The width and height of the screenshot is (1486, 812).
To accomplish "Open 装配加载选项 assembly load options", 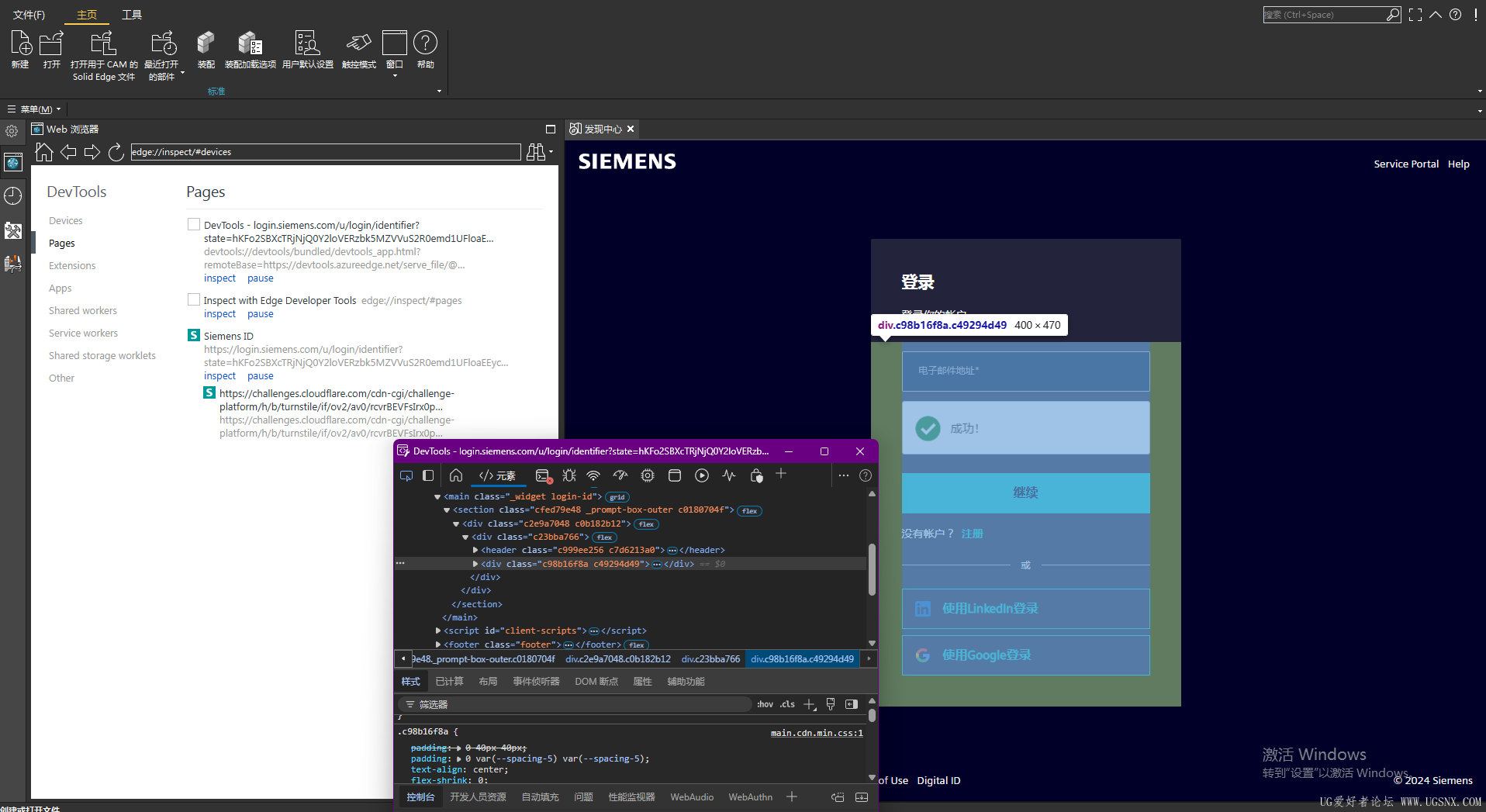I will (x=250, y=43).
